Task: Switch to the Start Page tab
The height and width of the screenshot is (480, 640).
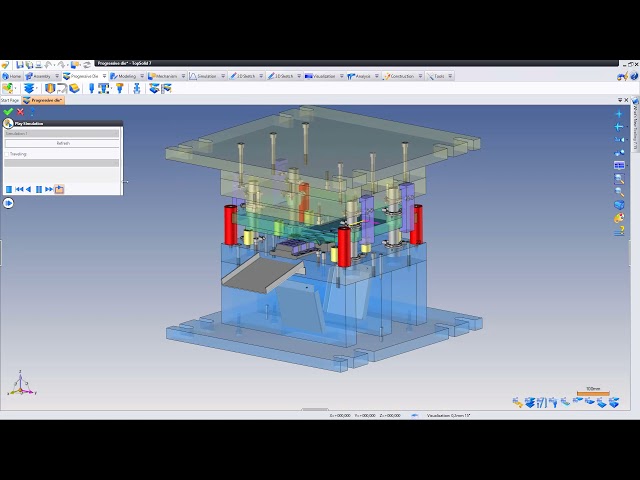Action: coord(9,100)
